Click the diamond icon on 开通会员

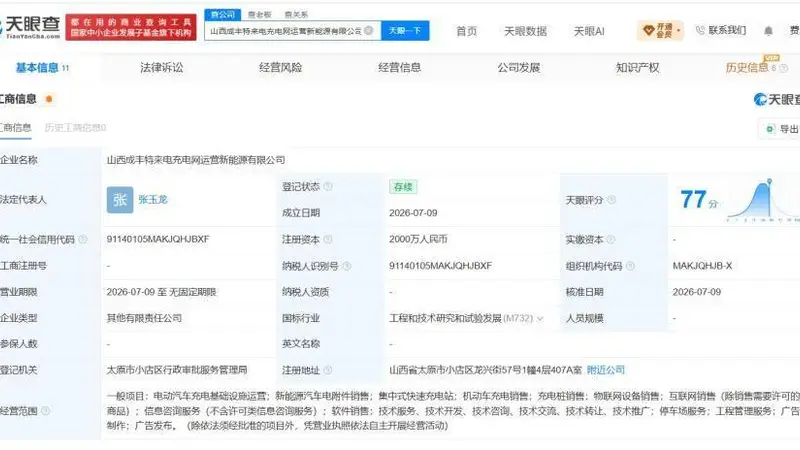click(648, 31)
